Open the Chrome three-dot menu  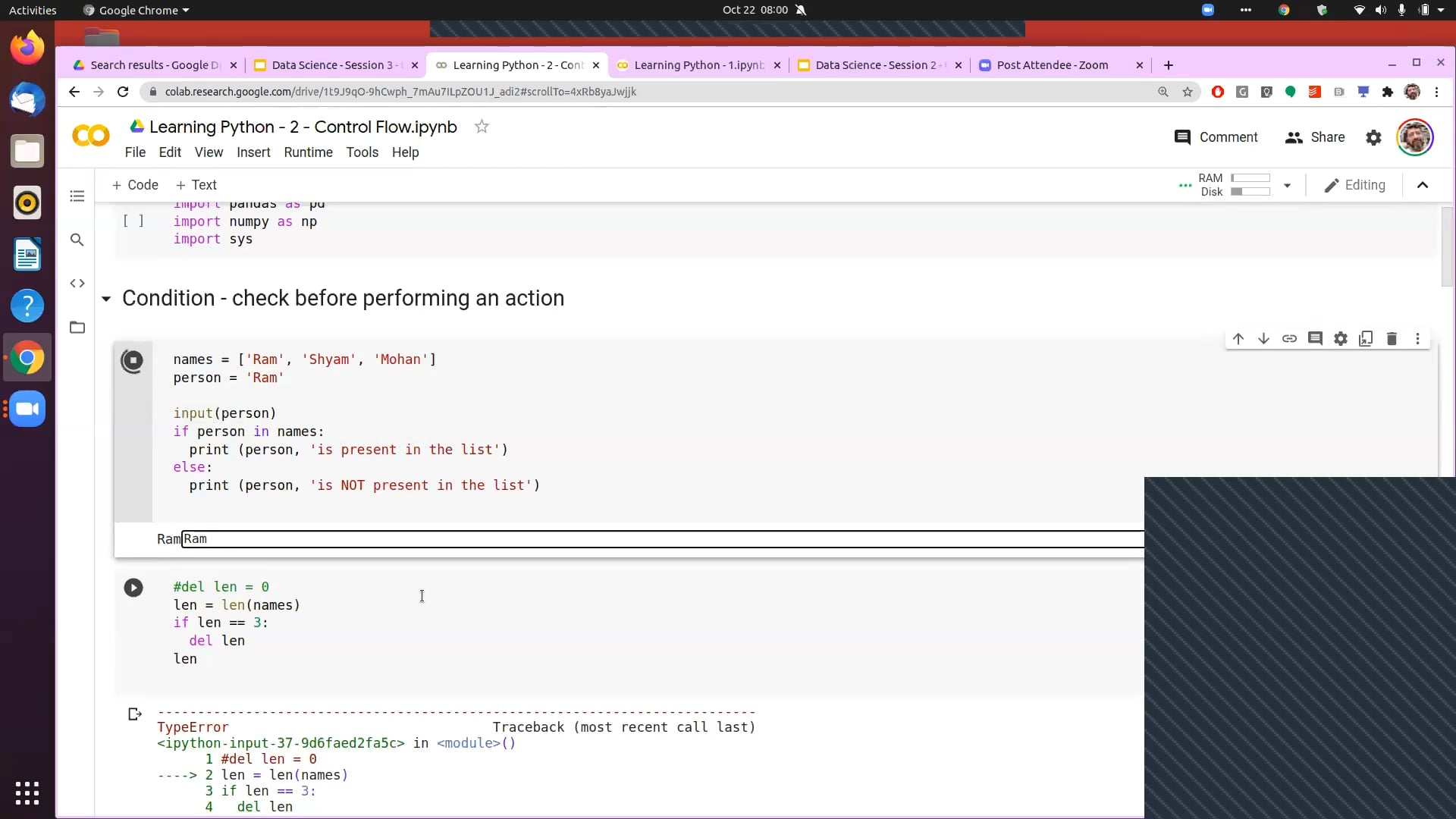click(x=1436, y=92)
